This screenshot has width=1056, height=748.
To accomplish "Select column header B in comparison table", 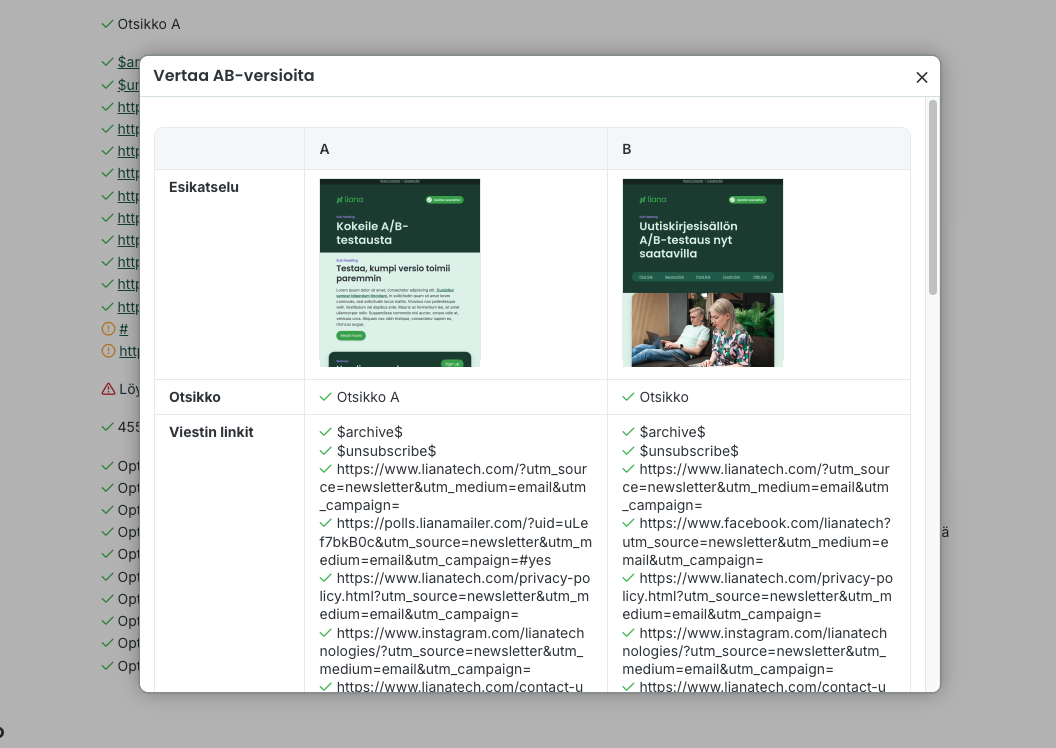I will click(x=627, y=149).
